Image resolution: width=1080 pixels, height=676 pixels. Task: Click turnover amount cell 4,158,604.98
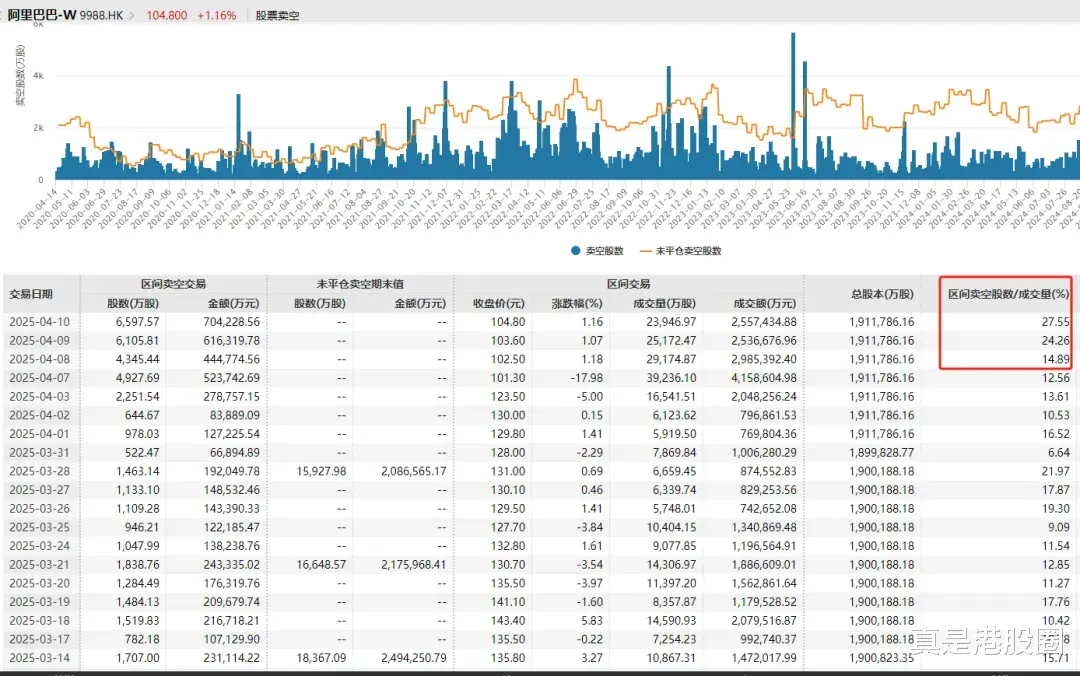point(764,378)
